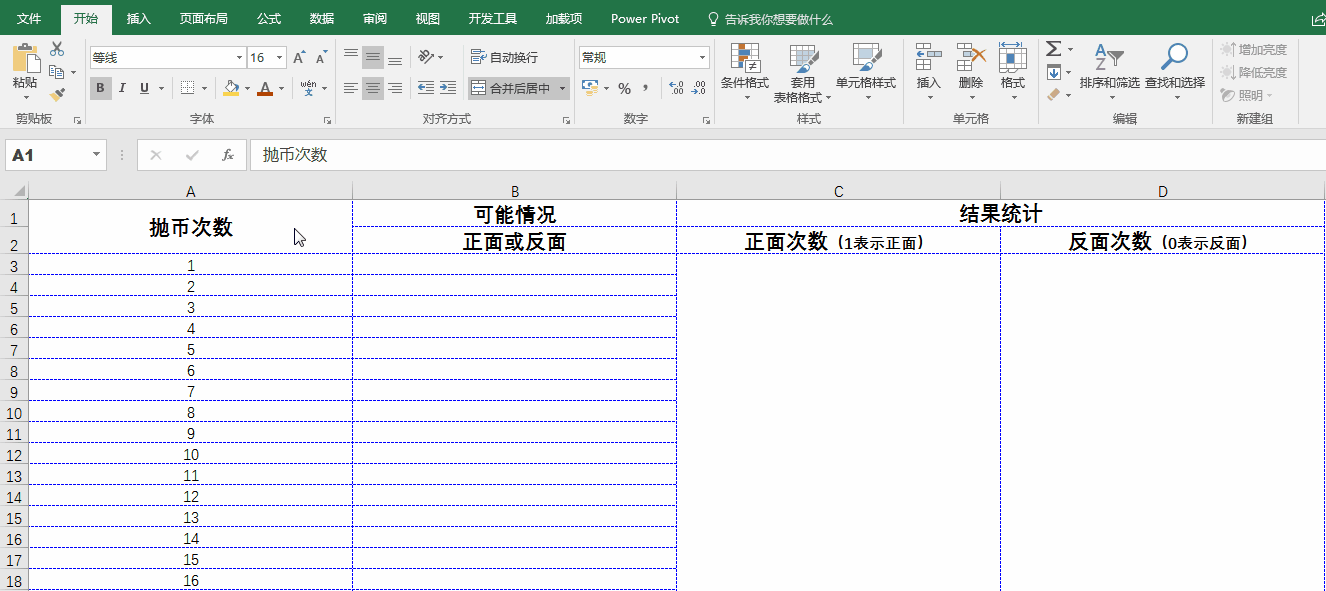
Task: Switch to 插入 (Insert) tab
Action: [139, 19]
